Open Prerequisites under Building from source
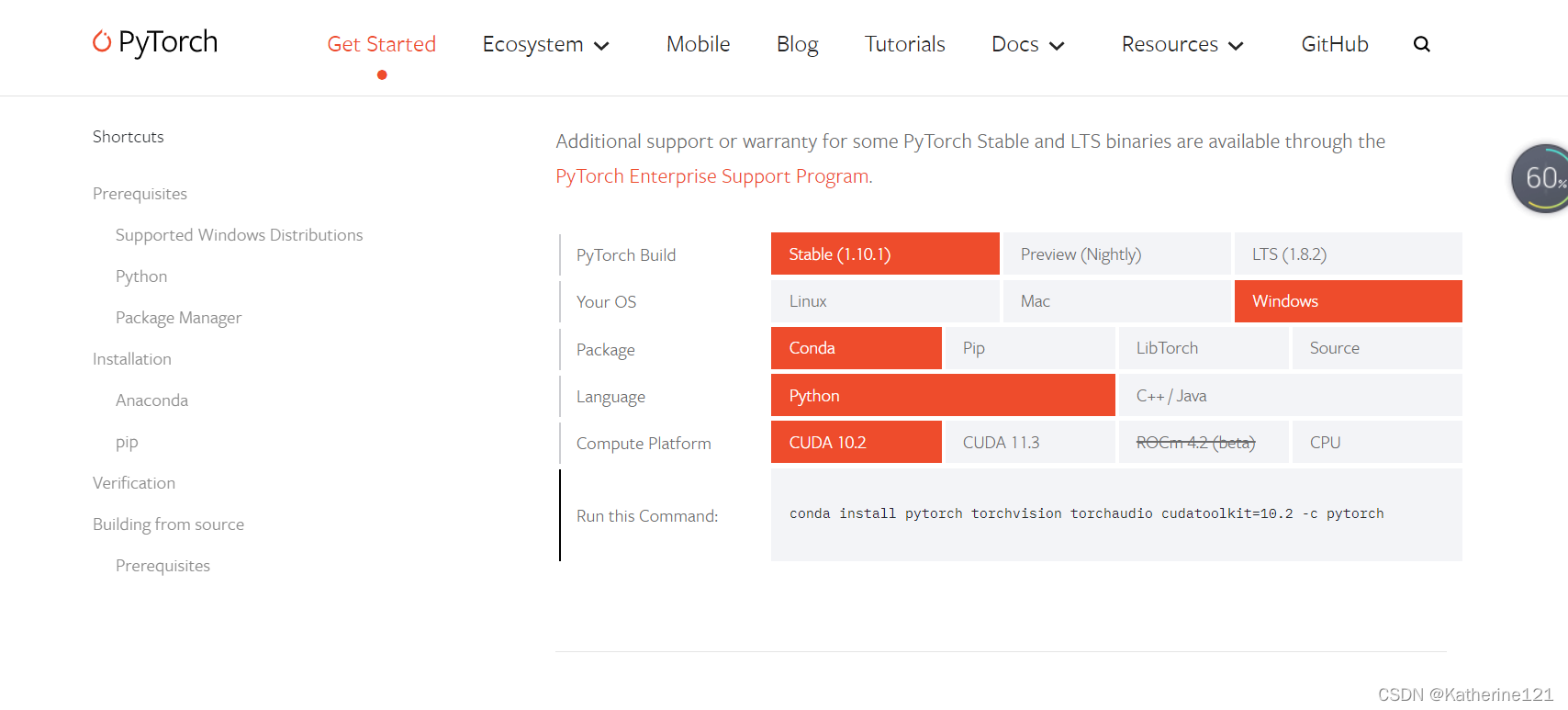Viewport: 1568px width, 710px height. (162, 566)
